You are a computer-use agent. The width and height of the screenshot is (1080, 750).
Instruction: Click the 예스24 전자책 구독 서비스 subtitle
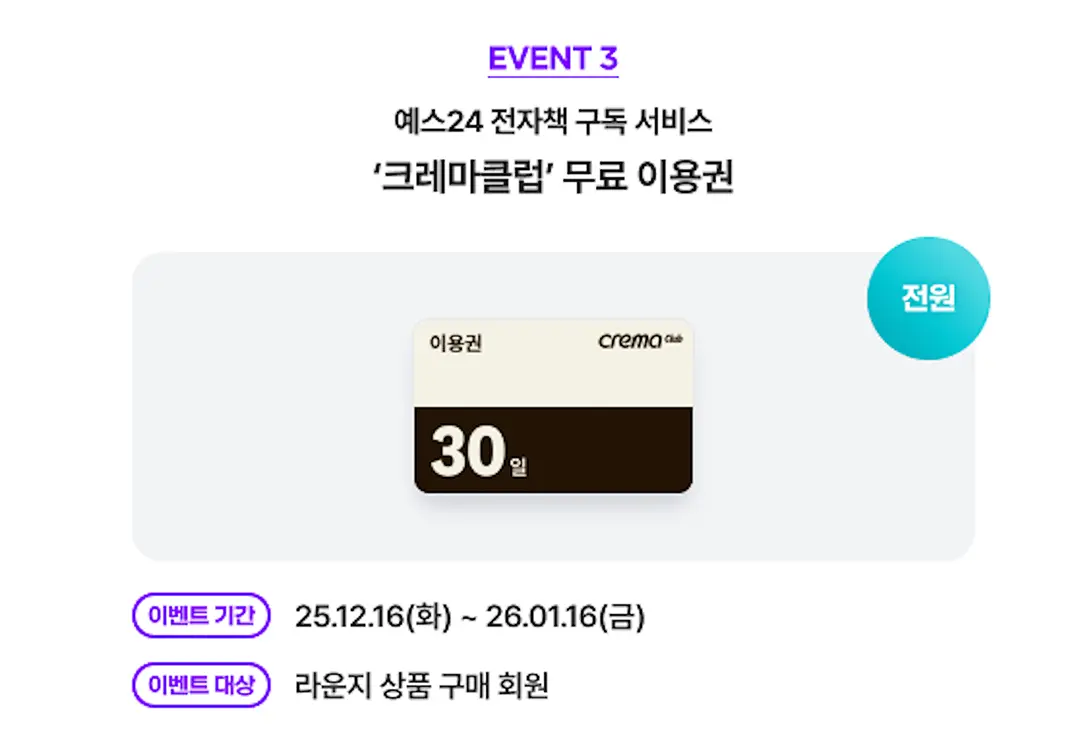tap(553, 122)
